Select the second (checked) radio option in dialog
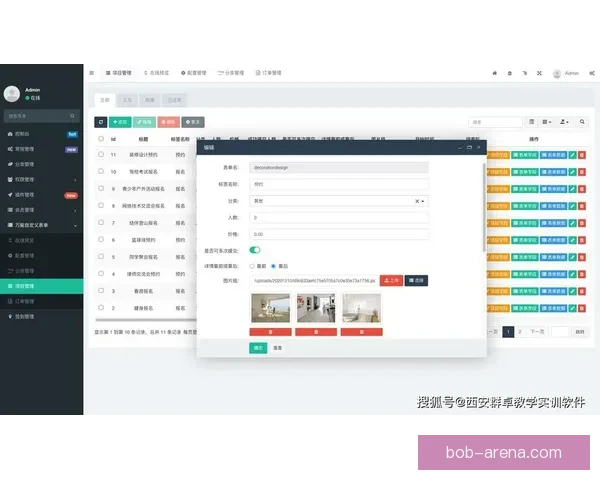This screenshot has width=600, height=480. tap(273, 266)
